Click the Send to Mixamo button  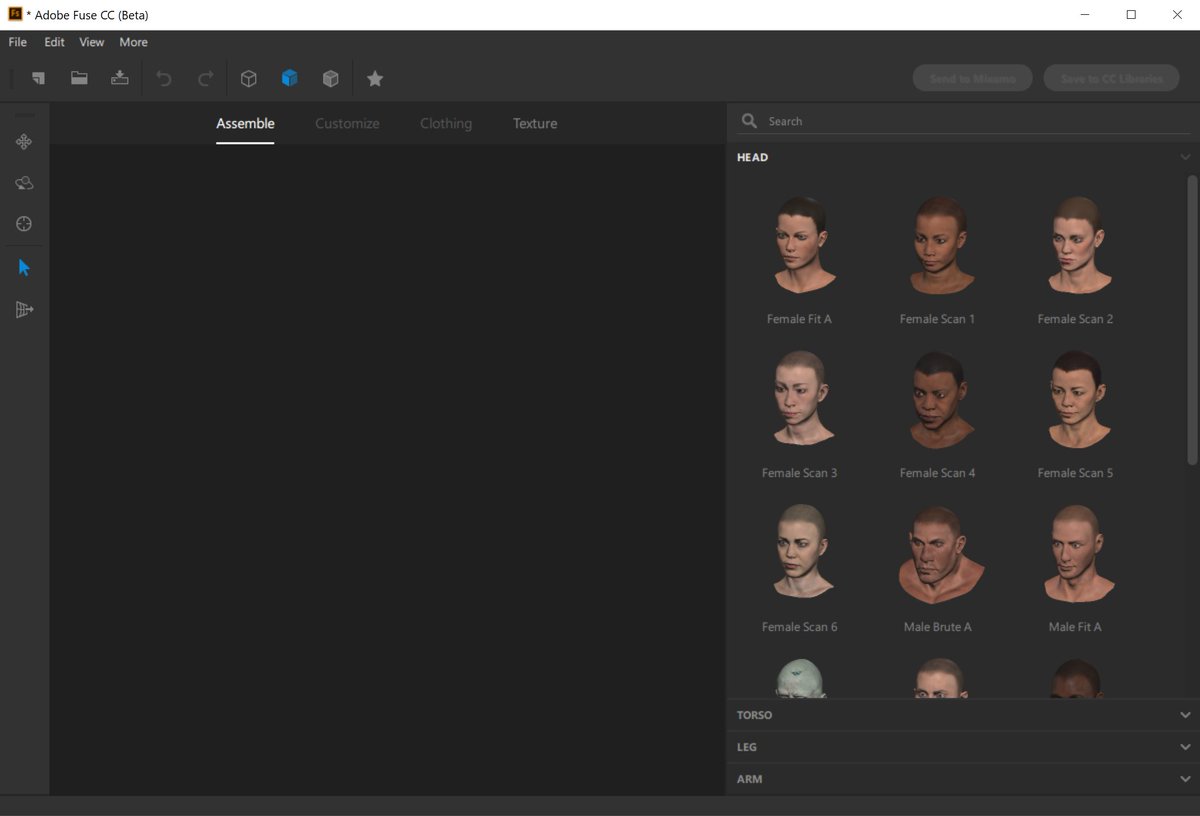coord(972,78)
